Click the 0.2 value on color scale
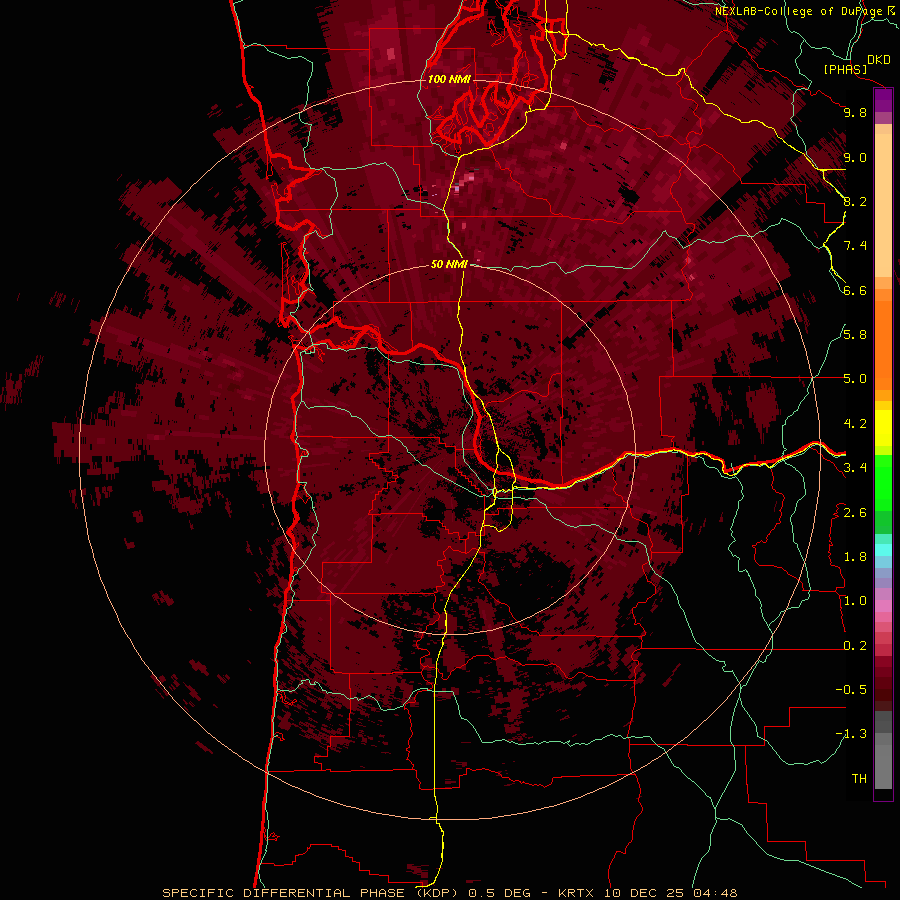 [855, 645]
